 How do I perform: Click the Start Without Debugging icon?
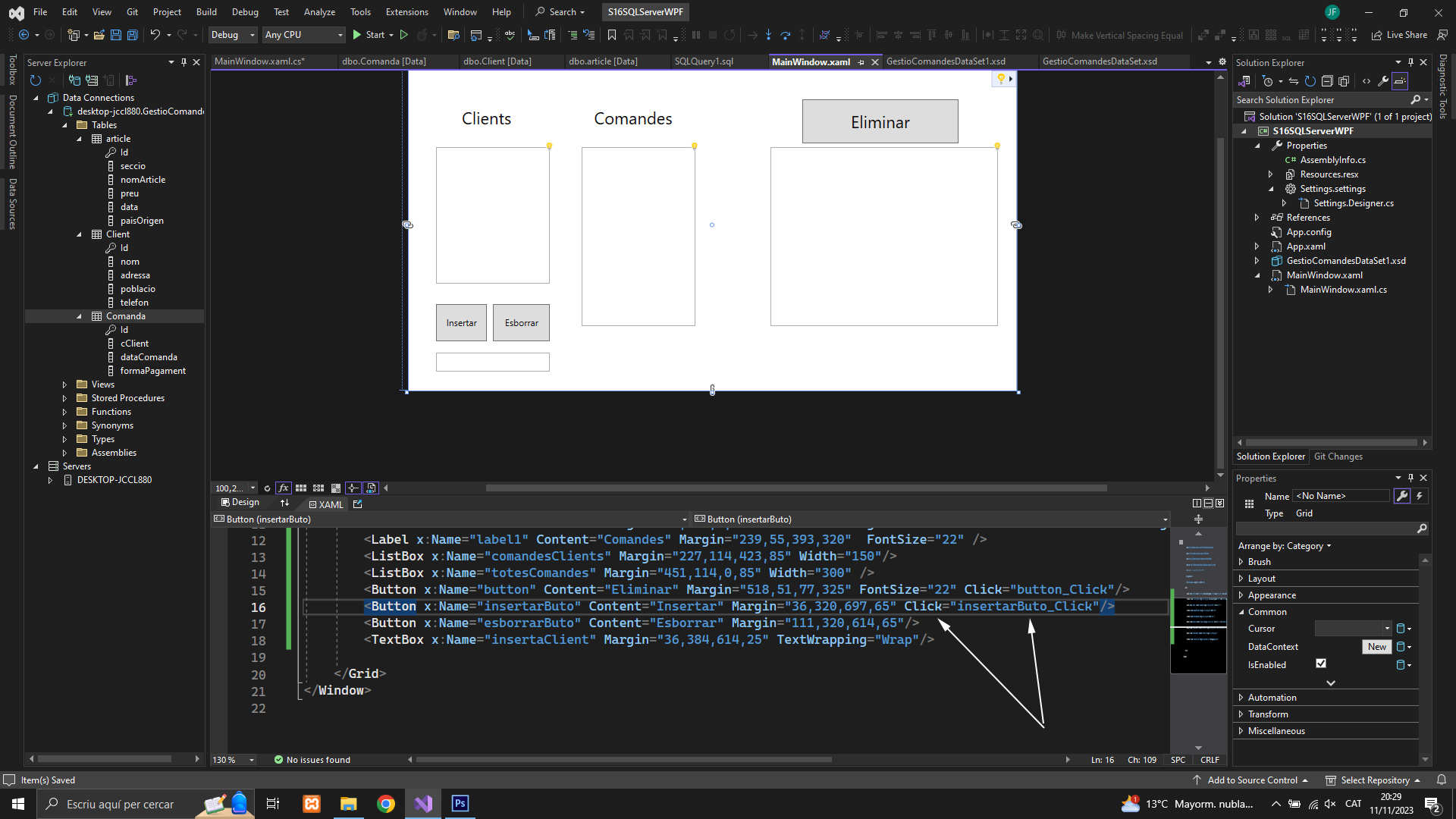point(404,35)
